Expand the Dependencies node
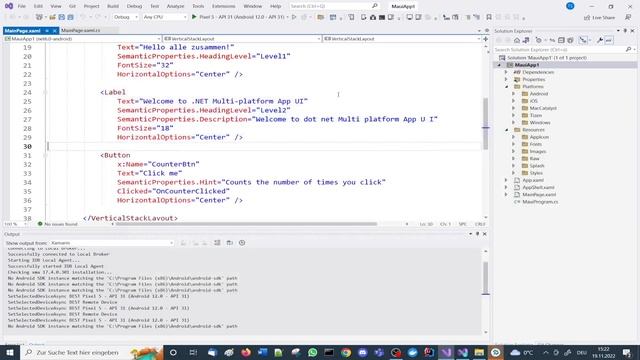Viewport: 640px width, 360px height. coord(506,72)
